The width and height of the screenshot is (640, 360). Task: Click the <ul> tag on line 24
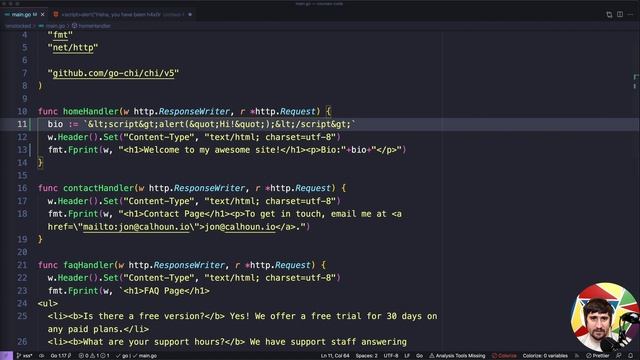(x=48, y=303)
